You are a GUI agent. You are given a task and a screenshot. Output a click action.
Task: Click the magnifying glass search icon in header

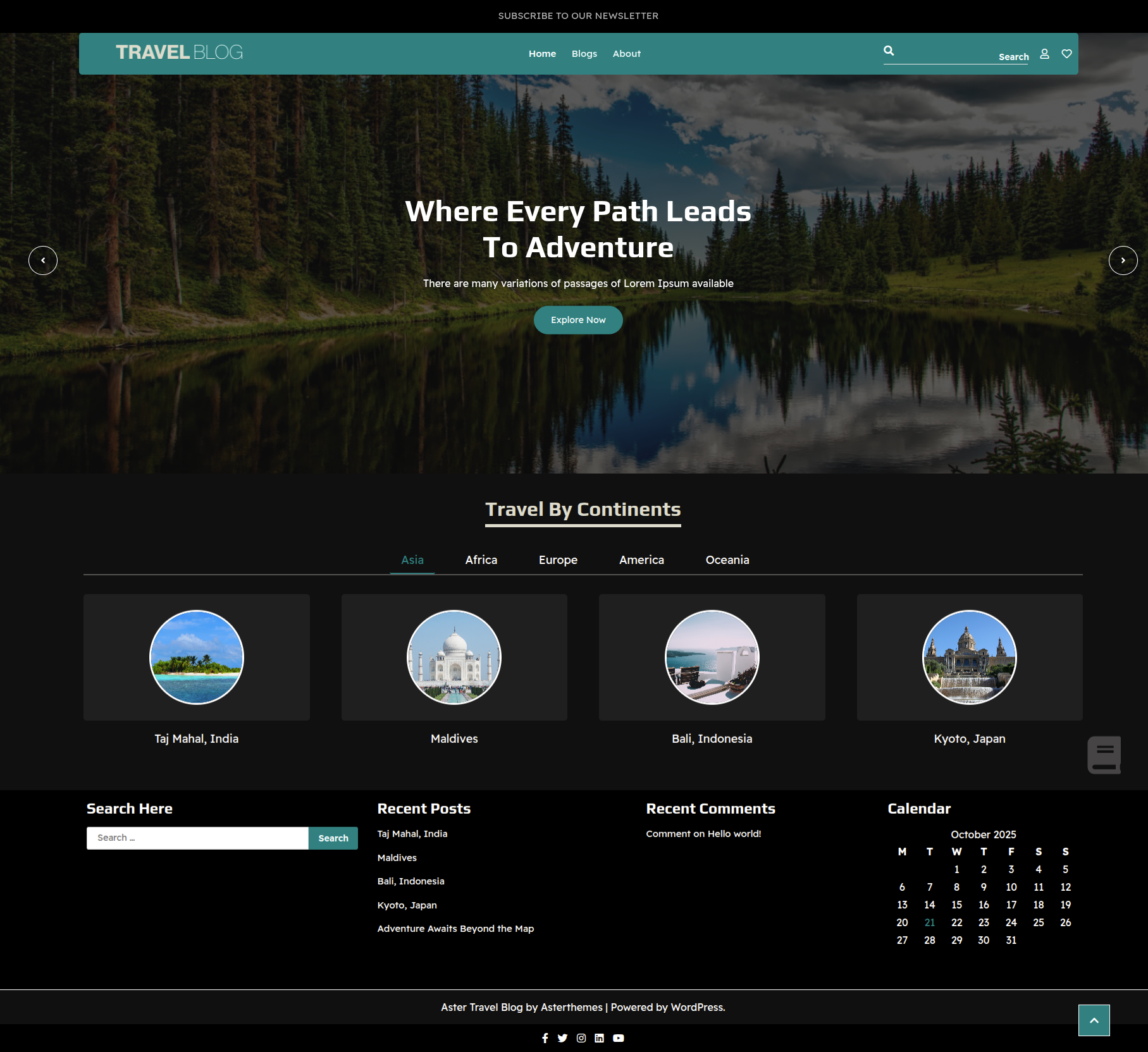pyautogui.click(x=889, y=51)
